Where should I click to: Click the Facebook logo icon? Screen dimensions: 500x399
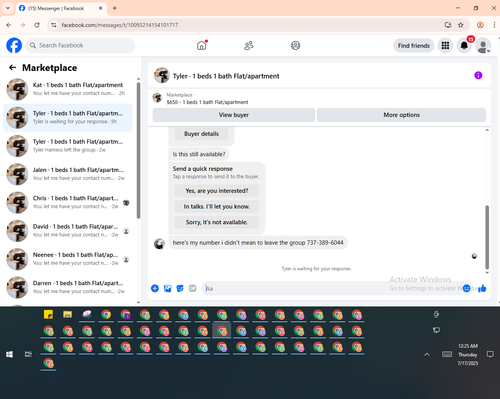tap(14, 45)
